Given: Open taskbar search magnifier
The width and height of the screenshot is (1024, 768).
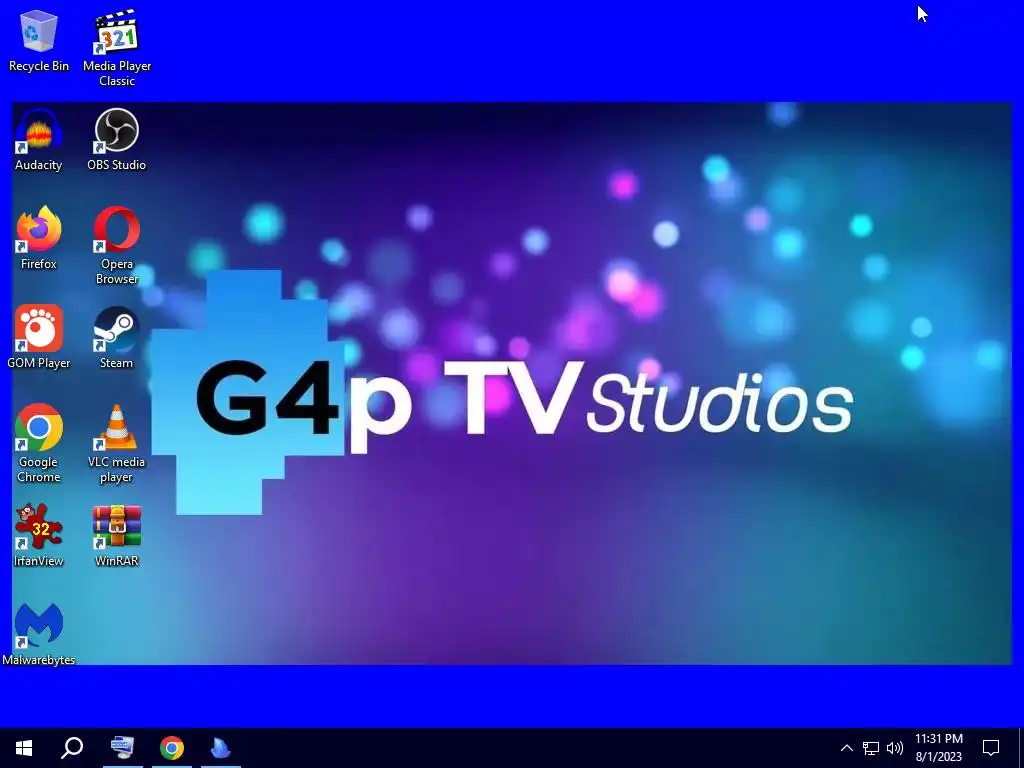Looking at the screenshot, I should coord(72,748).
